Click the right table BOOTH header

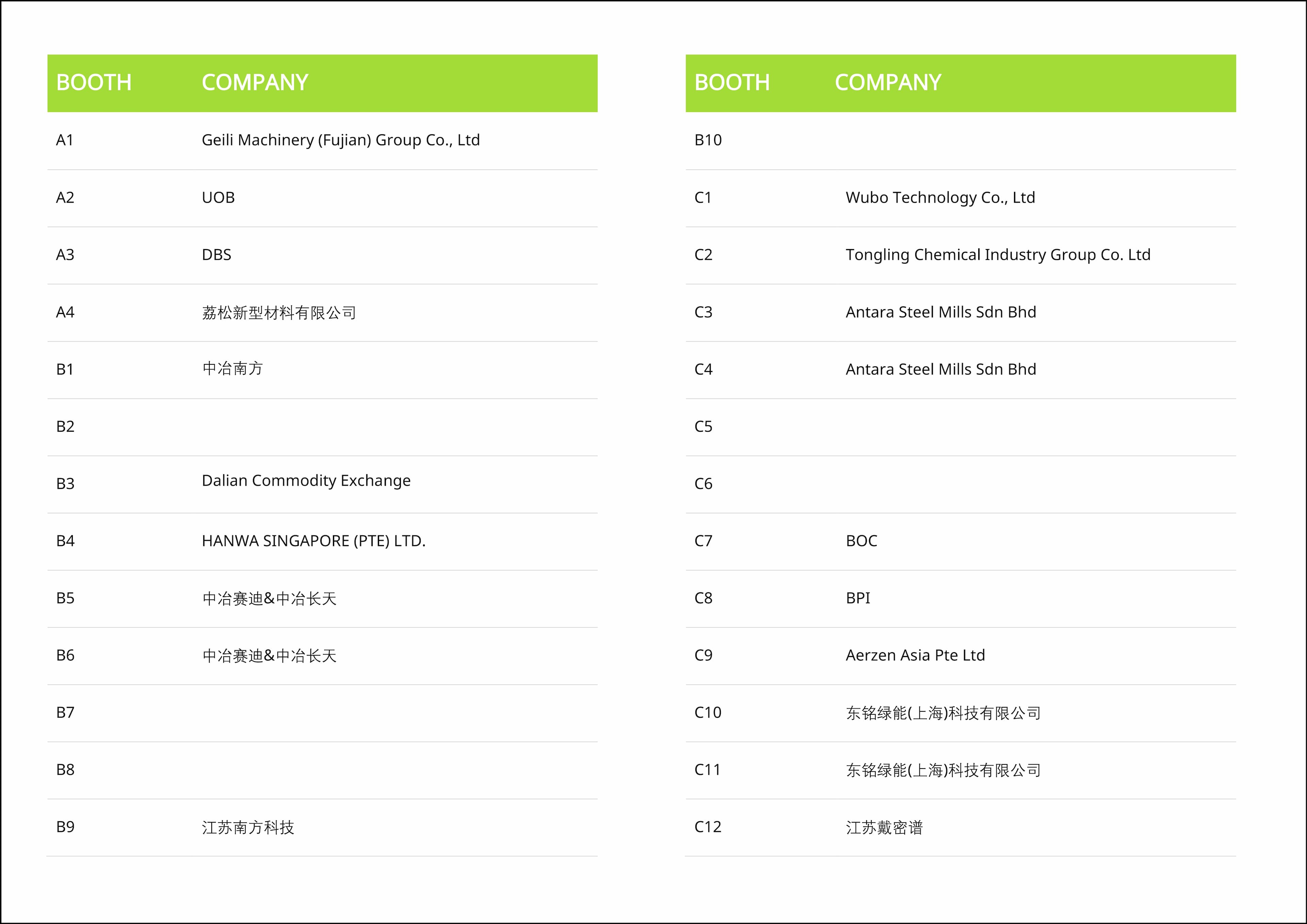pos(732,82)
